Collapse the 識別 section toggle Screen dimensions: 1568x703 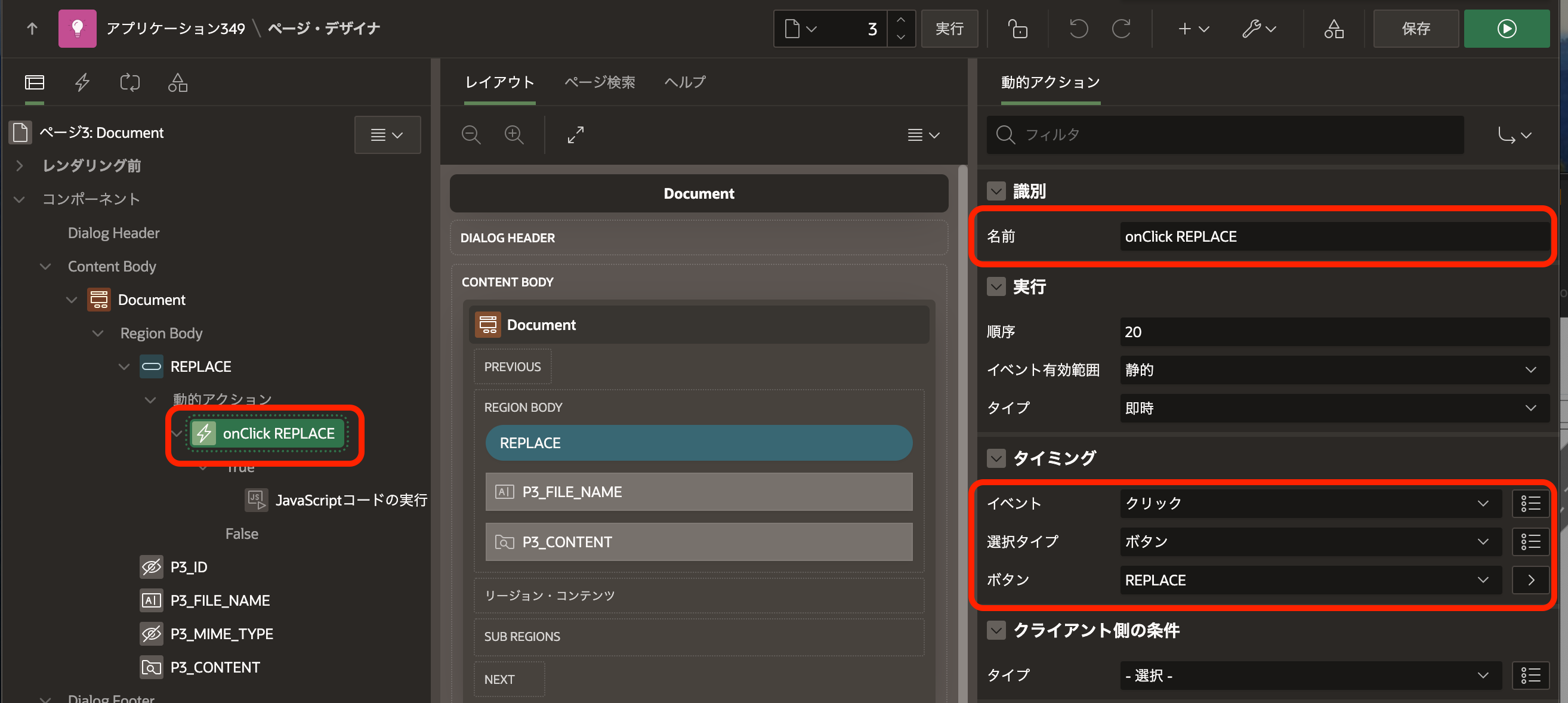[996, 191]
